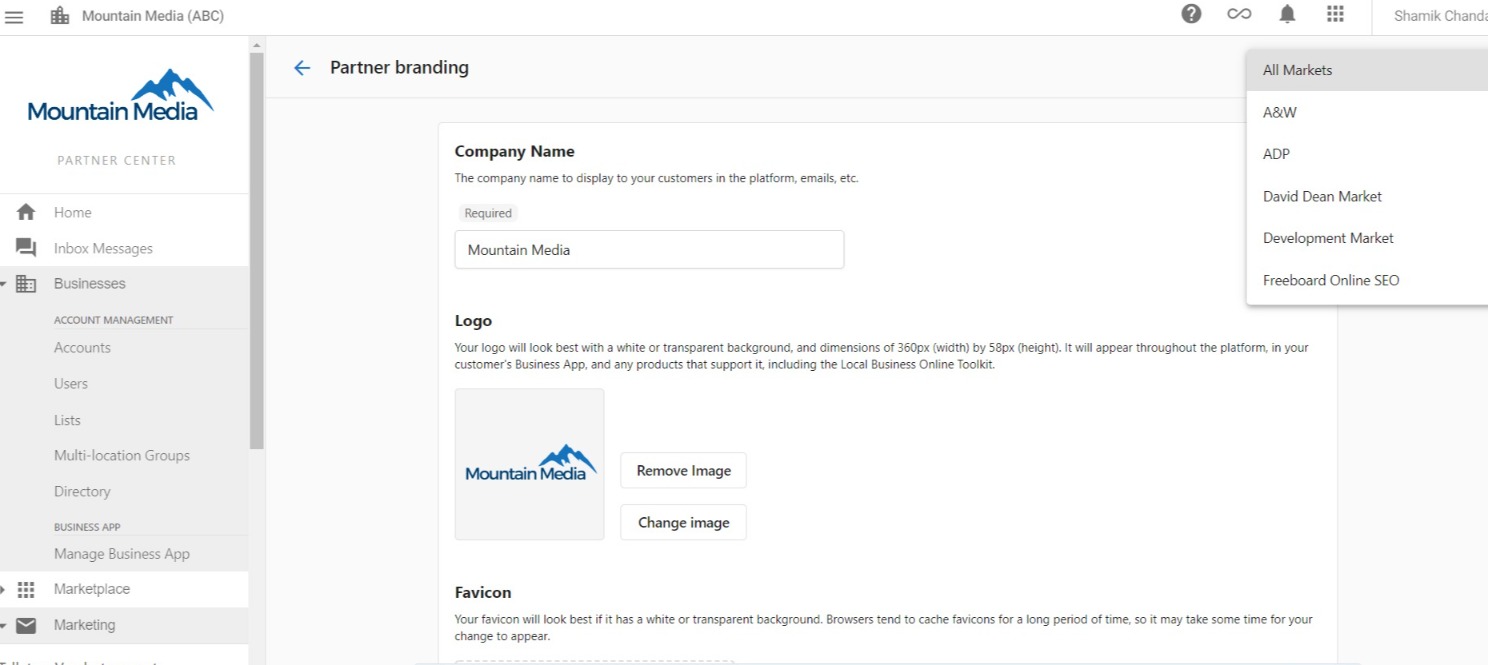Select the A&W market
The image size is (1488, 665).
[x=1367, y=112]
